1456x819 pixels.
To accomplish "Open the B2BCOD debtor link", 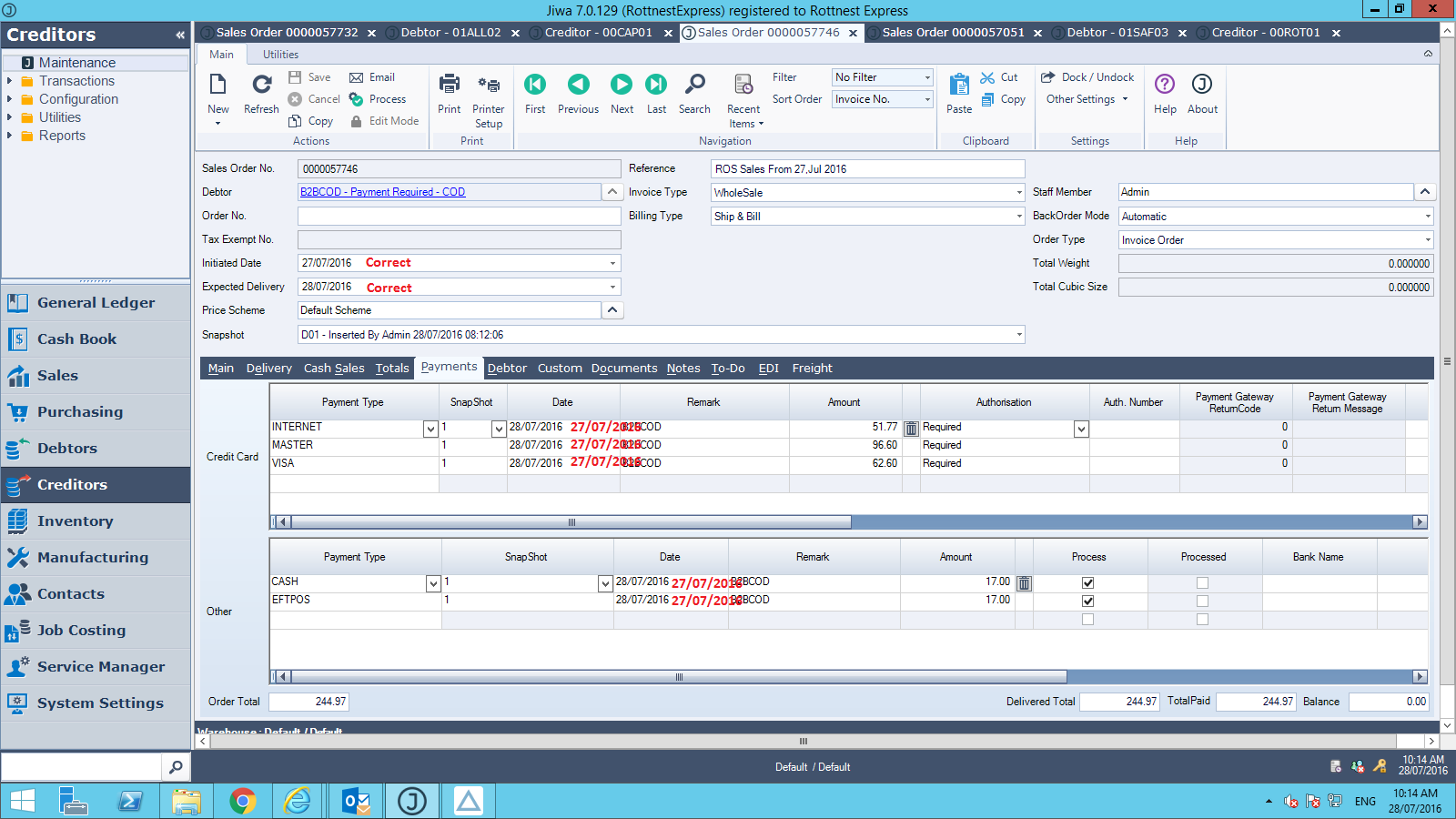I will (382, 192).
